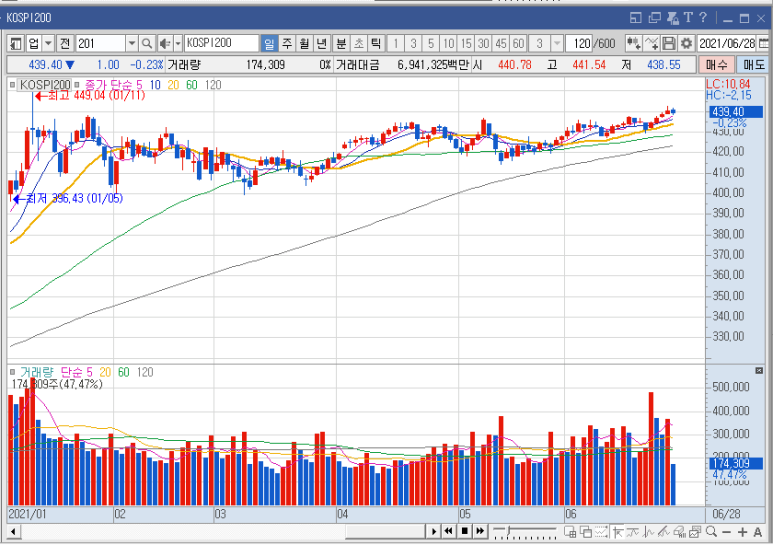Select the tick (틱) period button

(x=376, y=44)
